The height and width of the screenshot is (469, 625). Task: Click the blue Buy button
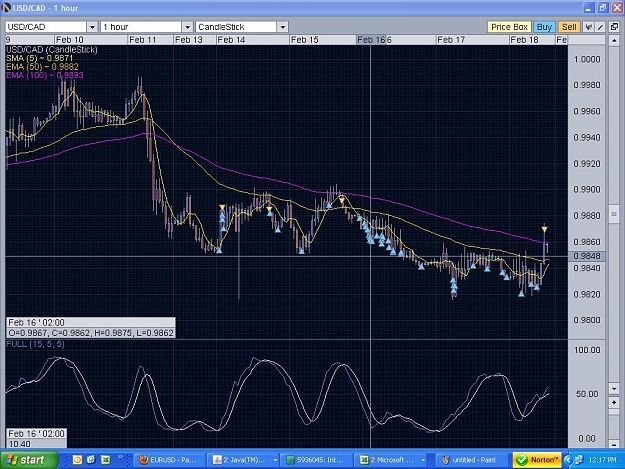[544, 27]
